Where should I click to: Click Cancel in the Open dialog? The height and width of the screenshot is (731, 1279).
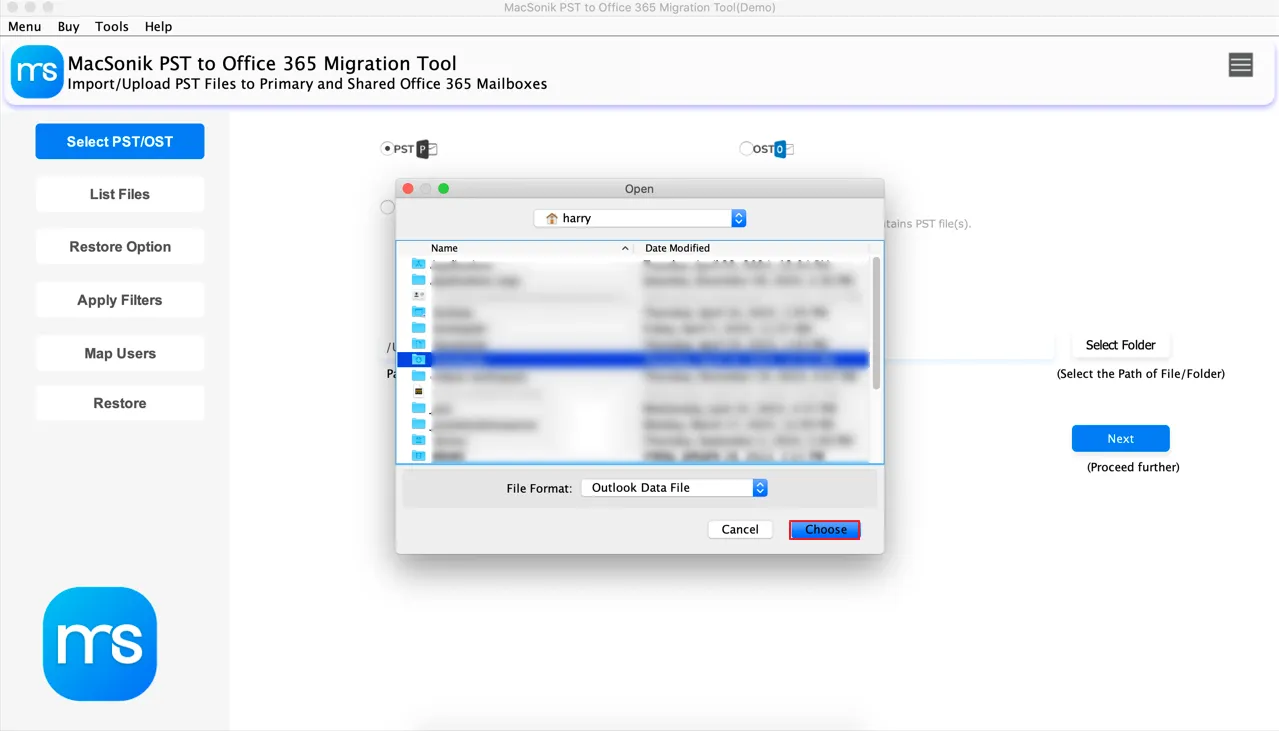(740, 530)
